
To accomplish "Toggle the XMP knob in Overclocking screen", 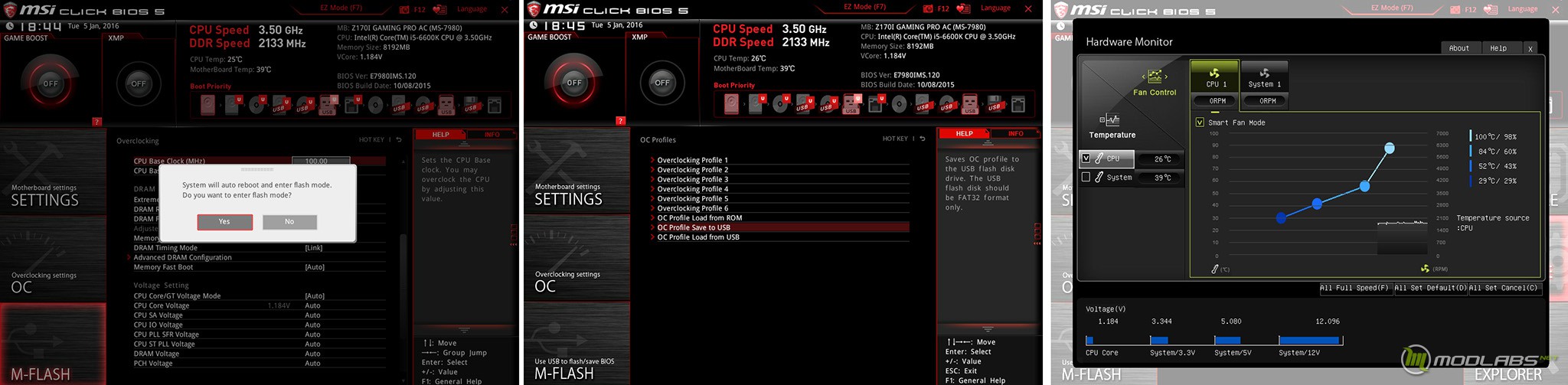I will [x=139, y=83].
